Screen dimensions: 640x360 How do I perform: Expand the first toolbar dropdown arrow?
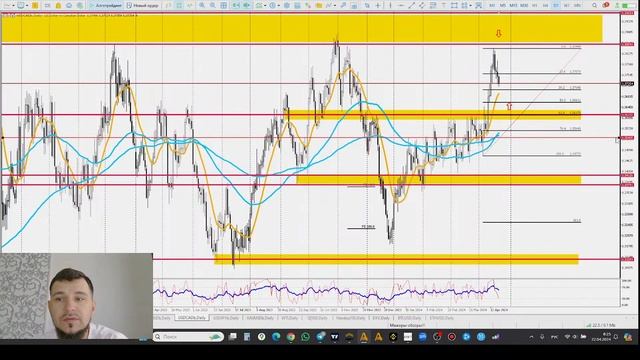point(13,6)
